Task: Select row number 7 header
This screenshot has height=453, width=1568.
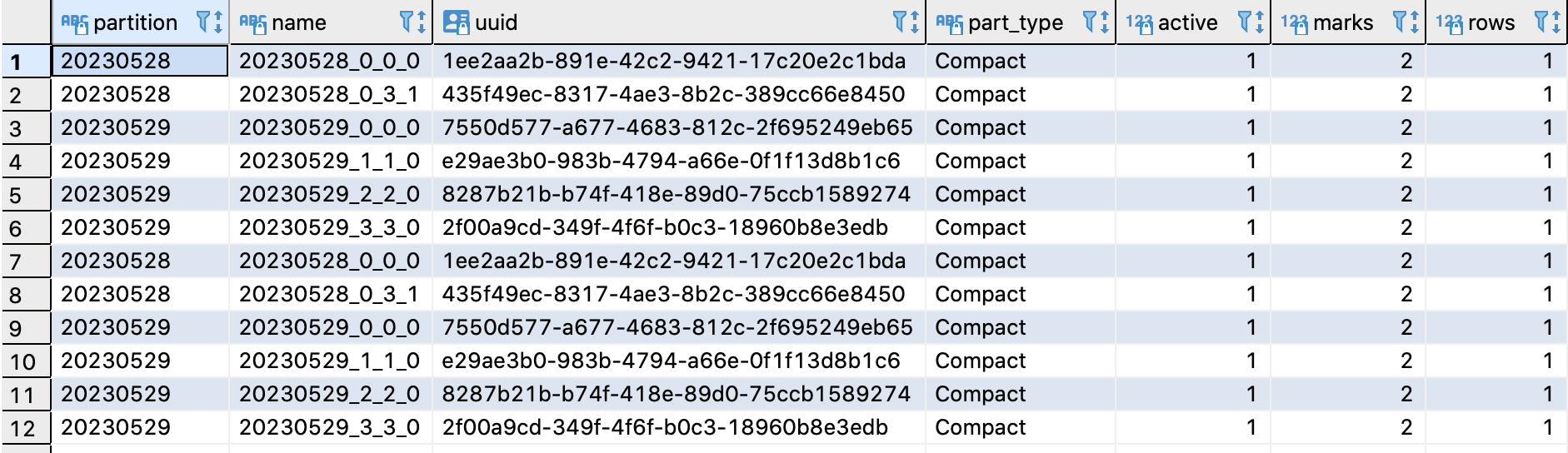Action: click(26, 261)
